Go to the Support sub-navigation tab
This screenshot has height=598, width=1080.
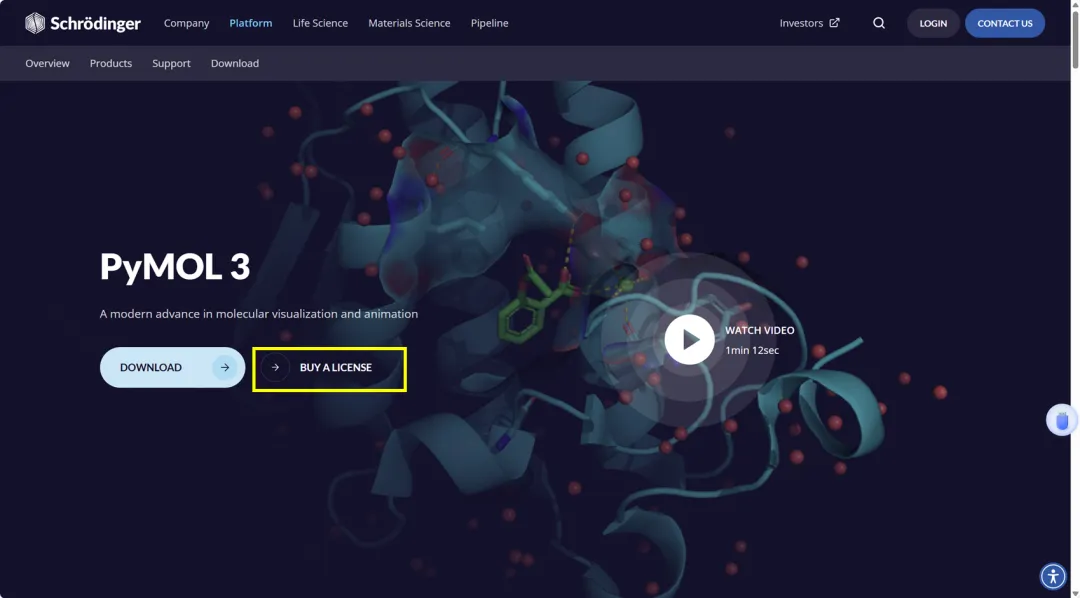[x=172, y=63]
